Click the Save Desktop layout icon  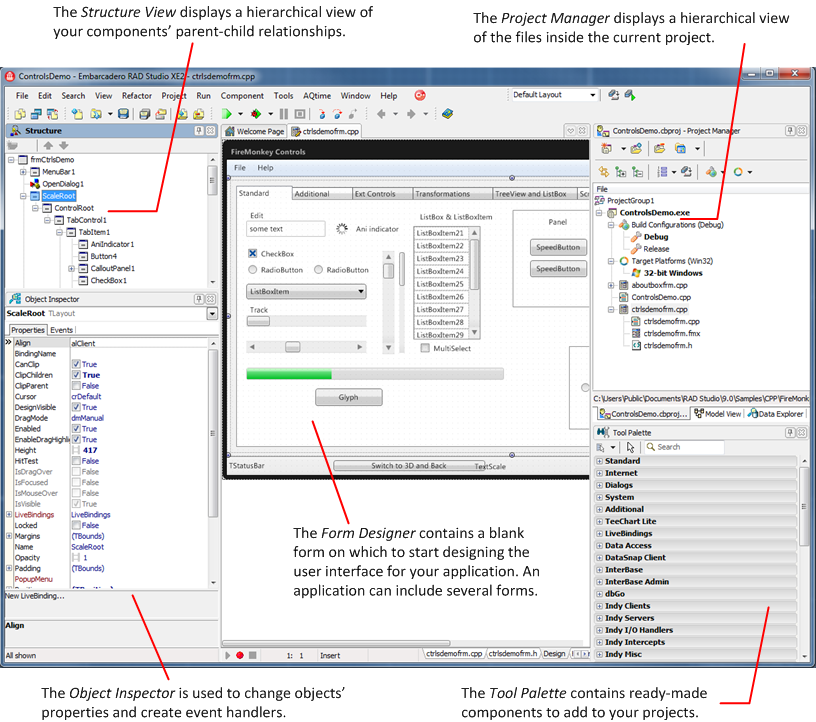pyautogui.click(x=614, y=95)
